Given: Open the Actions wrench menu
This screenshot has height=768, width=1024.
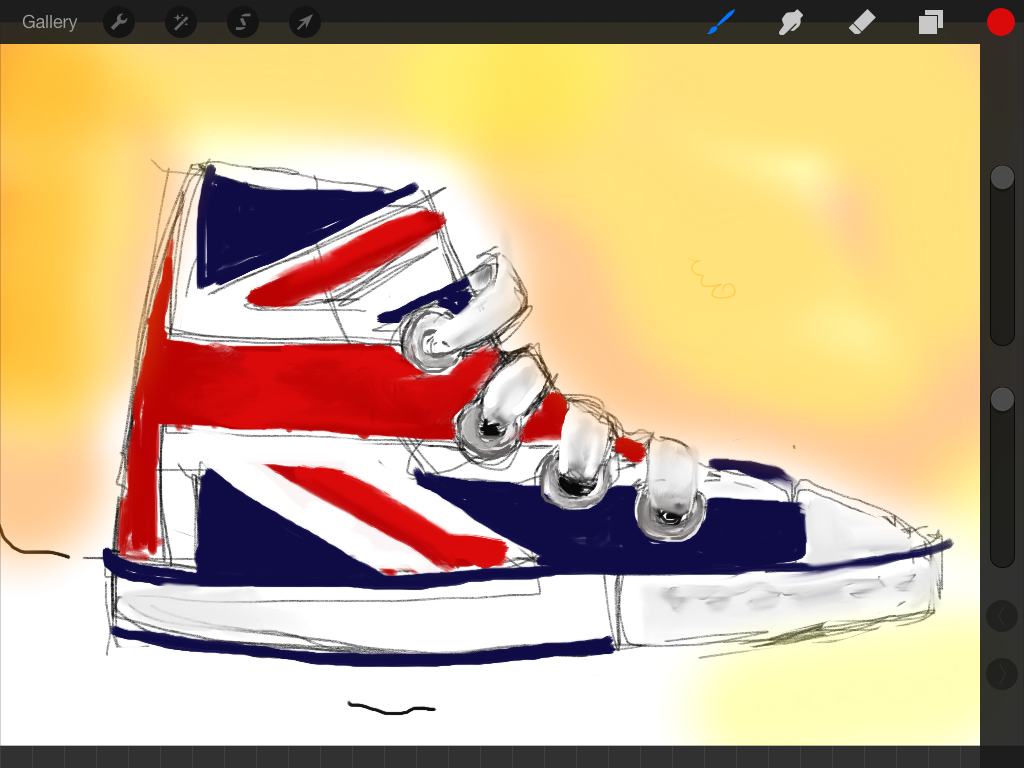Looking at the screenshot, I should click(119, 22).
